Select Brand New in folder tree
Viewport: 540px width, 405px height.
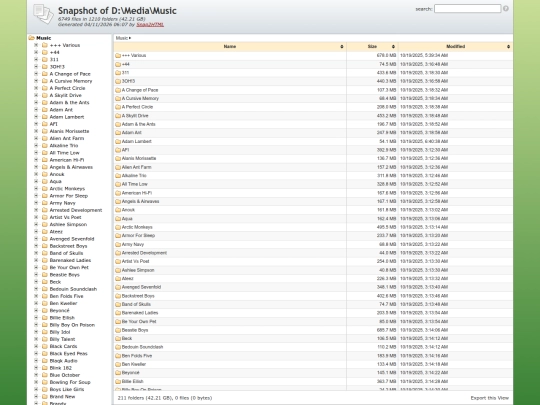coord(62,397)
